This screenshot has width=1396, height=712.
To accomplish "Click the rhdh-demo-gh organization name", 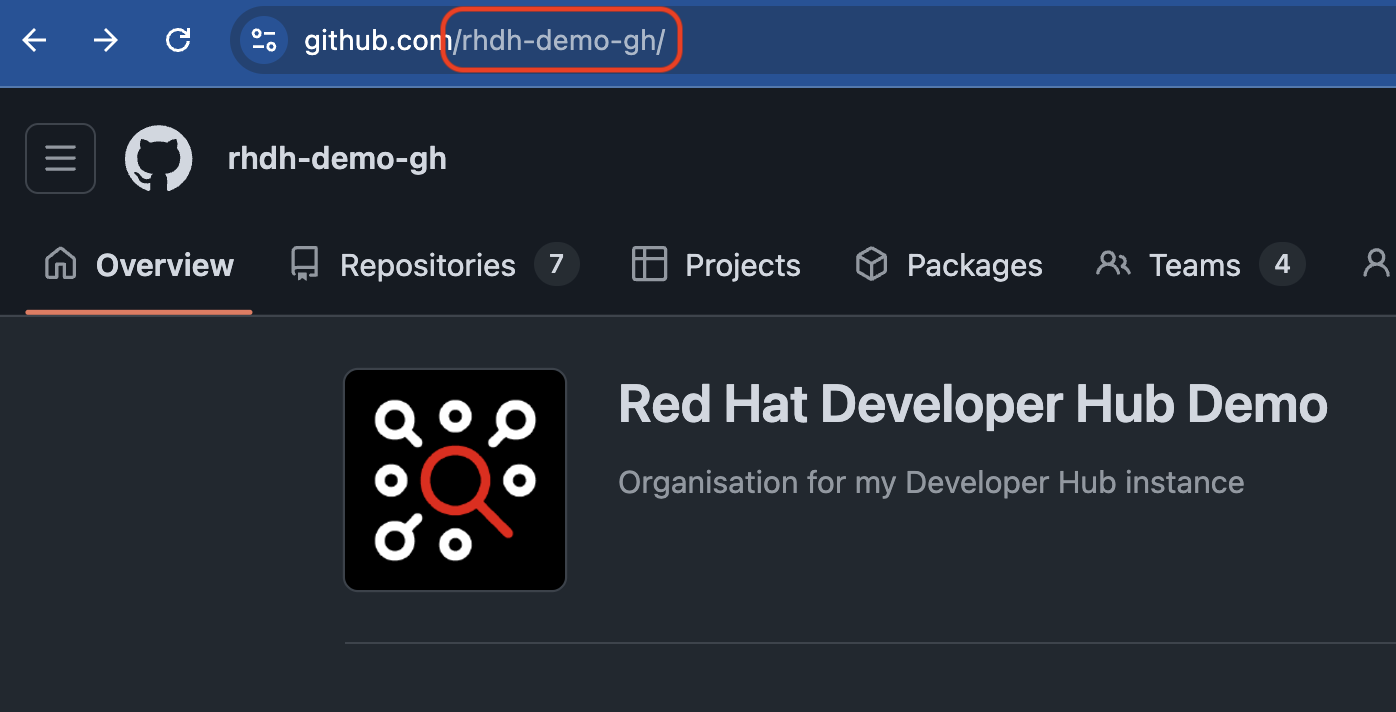I will 337,158.
